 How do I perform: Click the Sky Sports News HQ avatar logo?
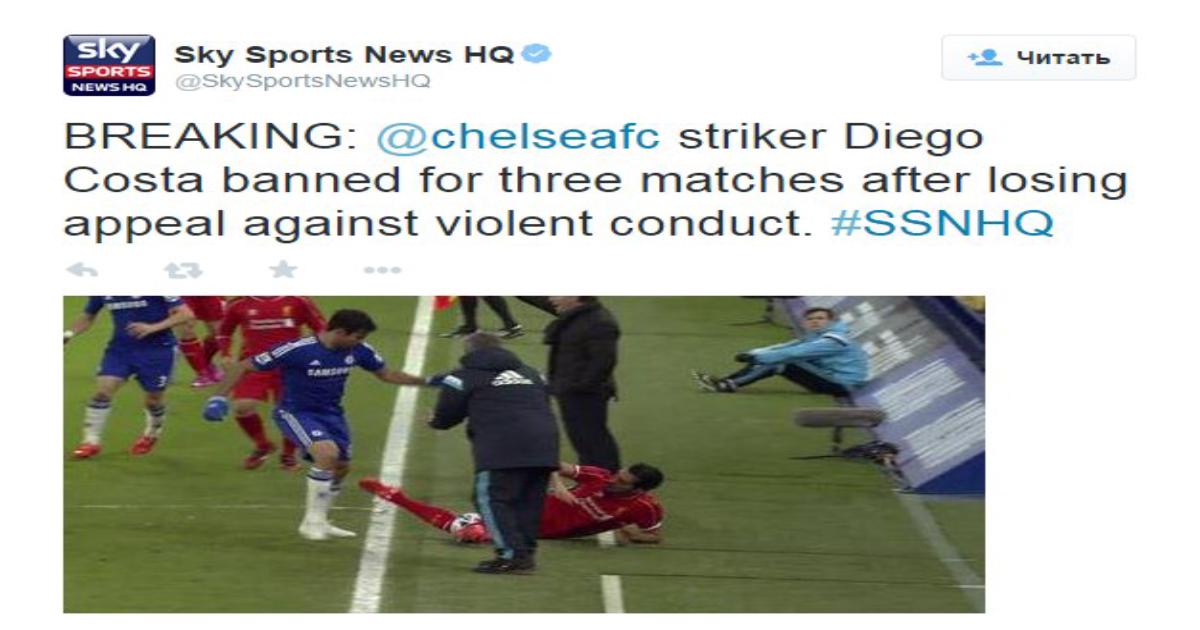pos(109,65)
